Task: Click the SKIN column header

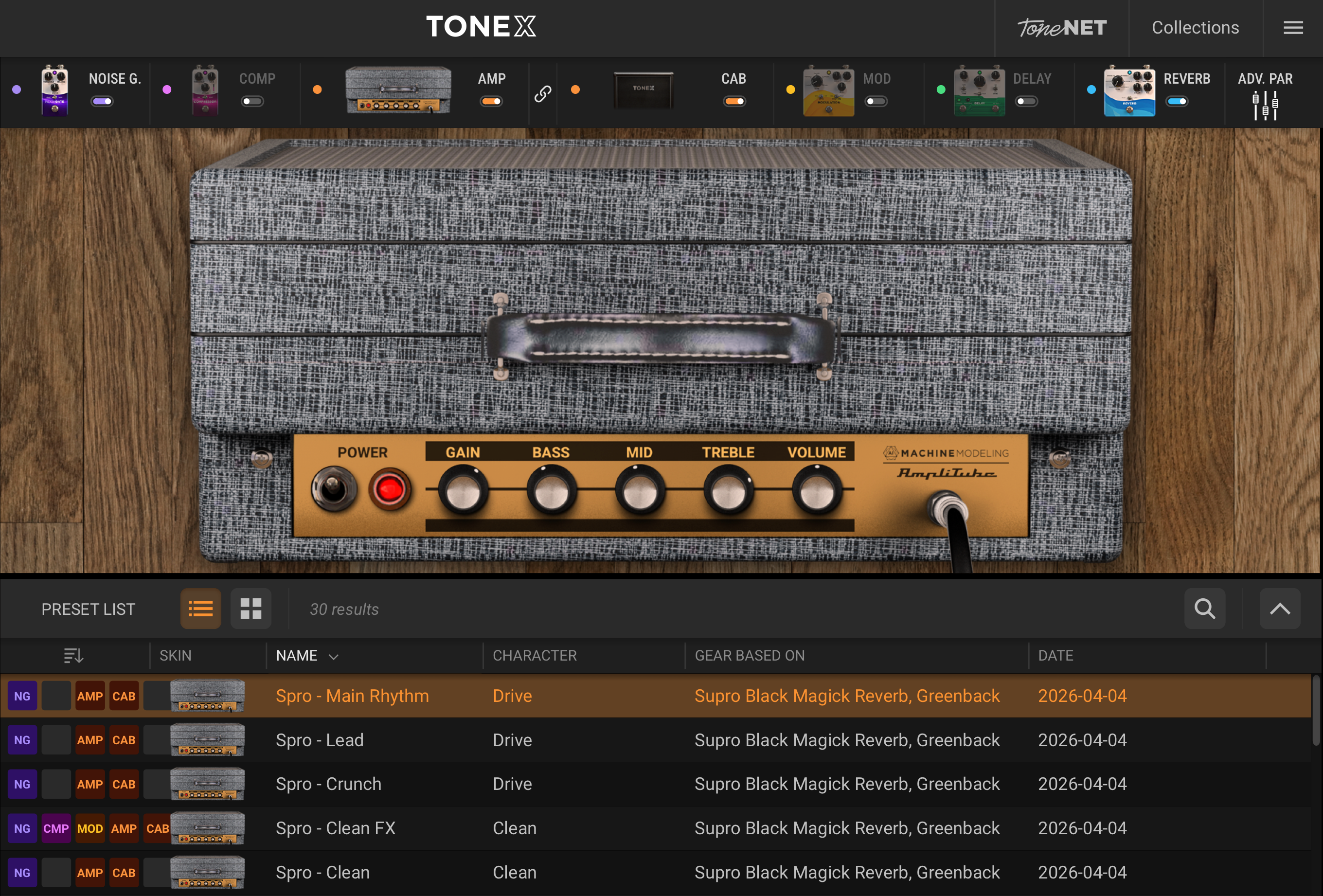Action: pyautogui.click(x=175, y=656)
